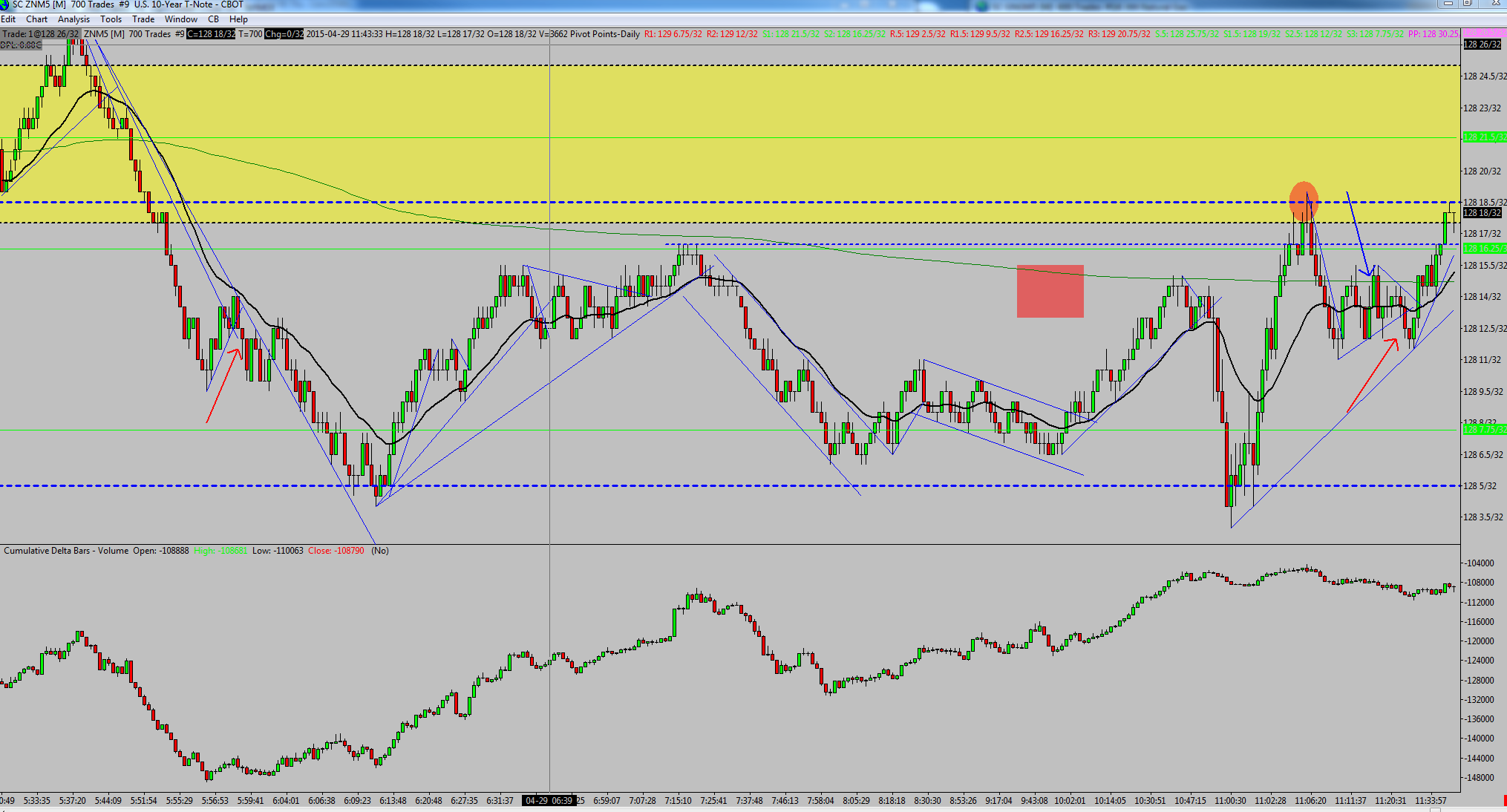Open the Chart menu
1507x812 pixels.
pyautogui.click(x=36, y=19)
